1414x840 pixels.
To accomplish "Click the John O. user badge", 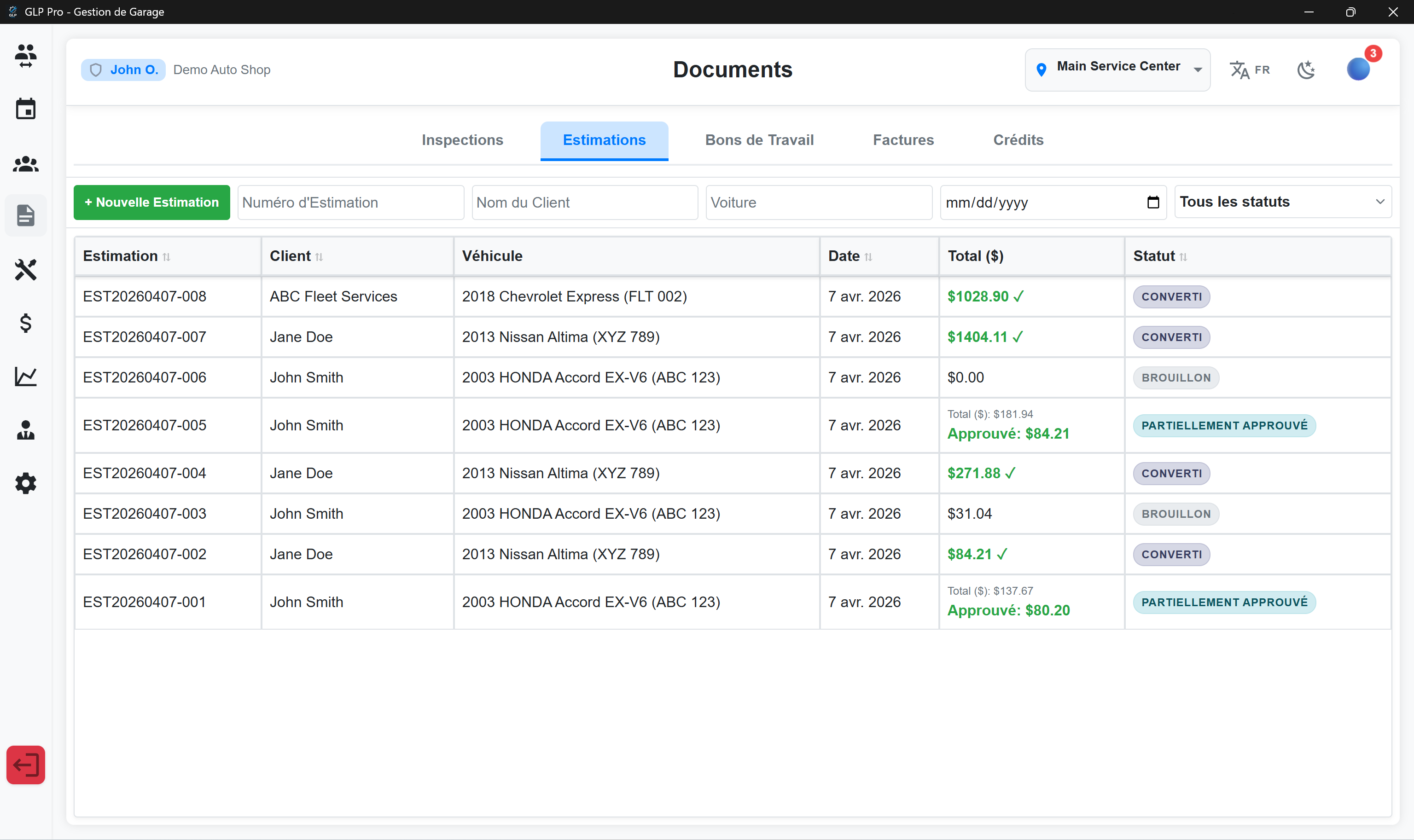I will pyautogui.click(x=123, y=70).
